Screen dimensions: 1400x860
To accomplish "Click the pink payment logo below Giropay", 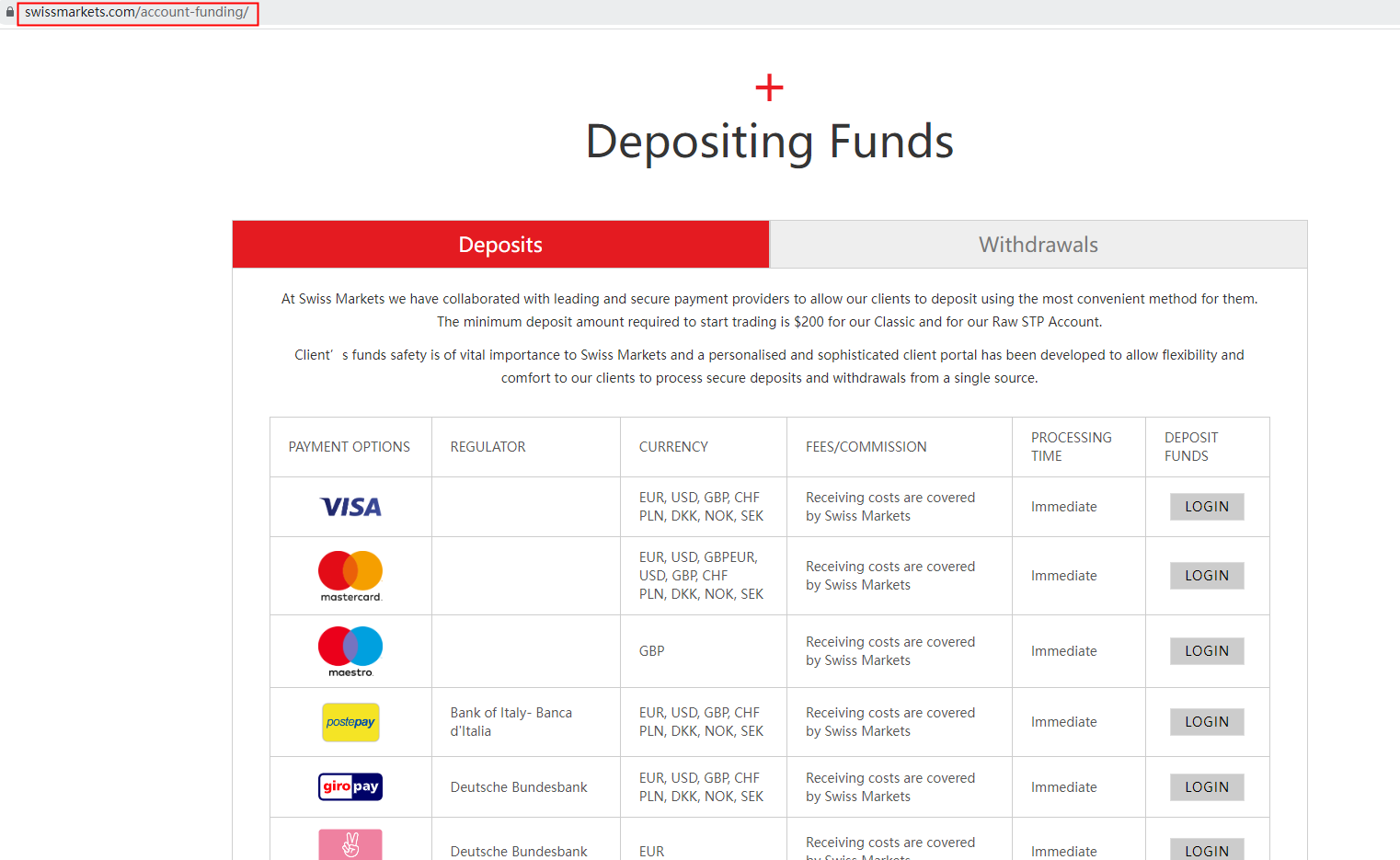I will pos(350,844).
